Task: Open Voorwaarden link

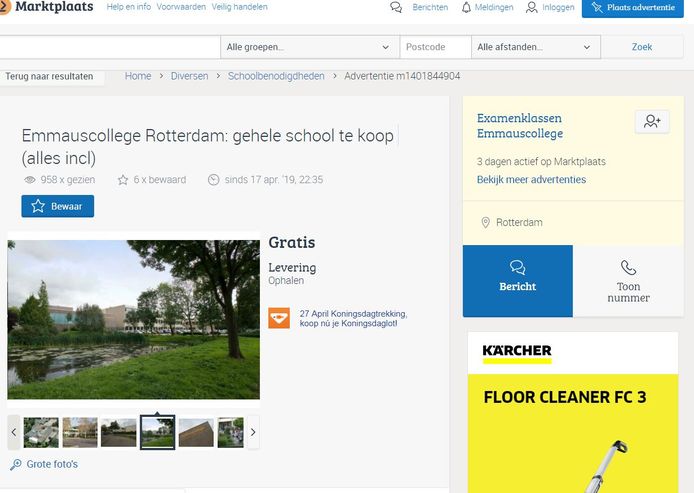Action: pyautogui.click(x=181, y=7)
